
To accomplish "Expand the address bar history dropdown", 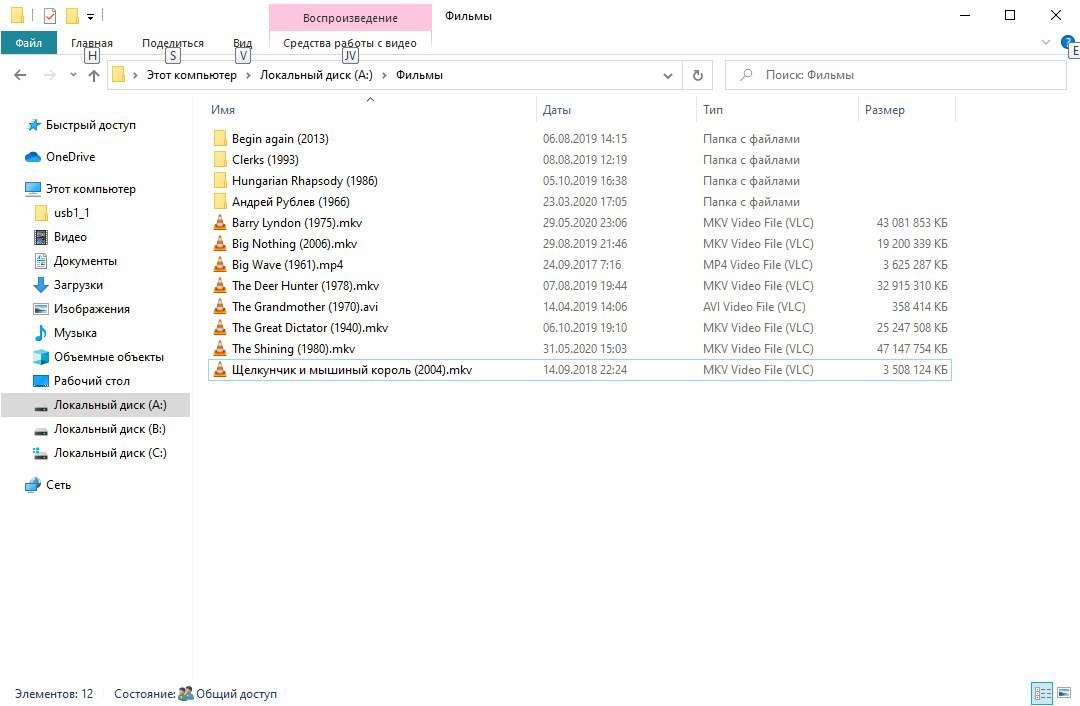I will coord(667,75).
